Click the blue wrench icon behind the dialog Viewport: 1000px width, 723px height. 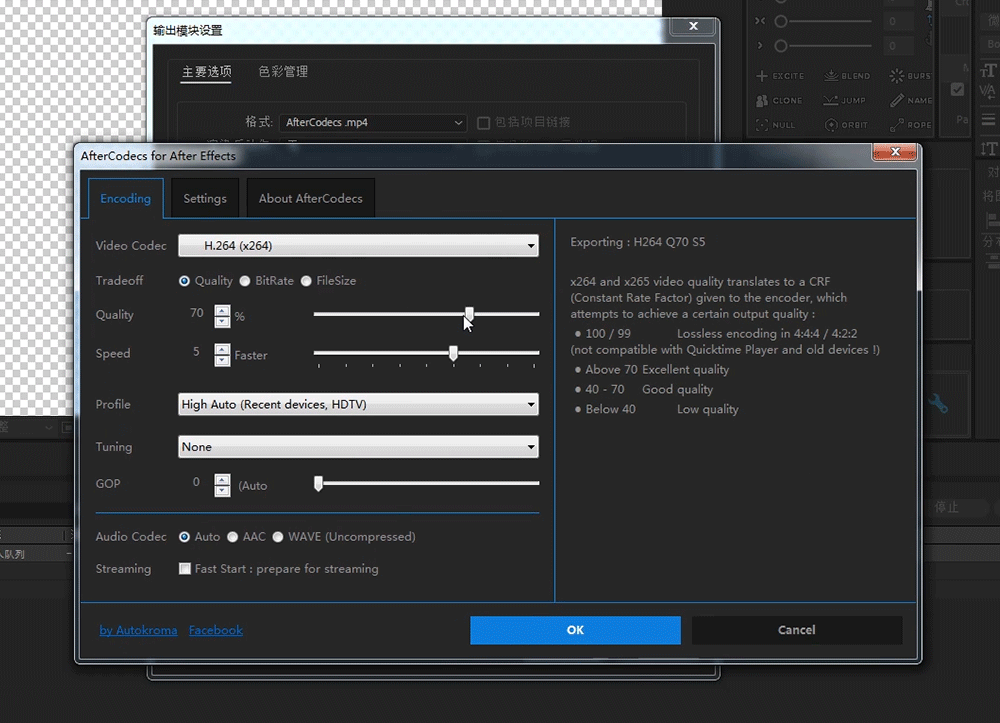[938, 404]
